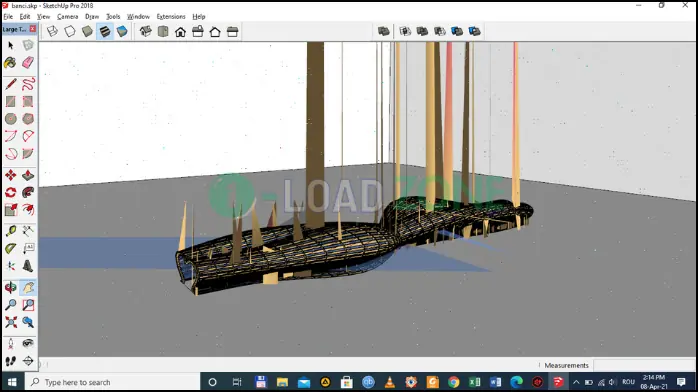
Task: Select the Circle tool
Action: pos(11,119)
